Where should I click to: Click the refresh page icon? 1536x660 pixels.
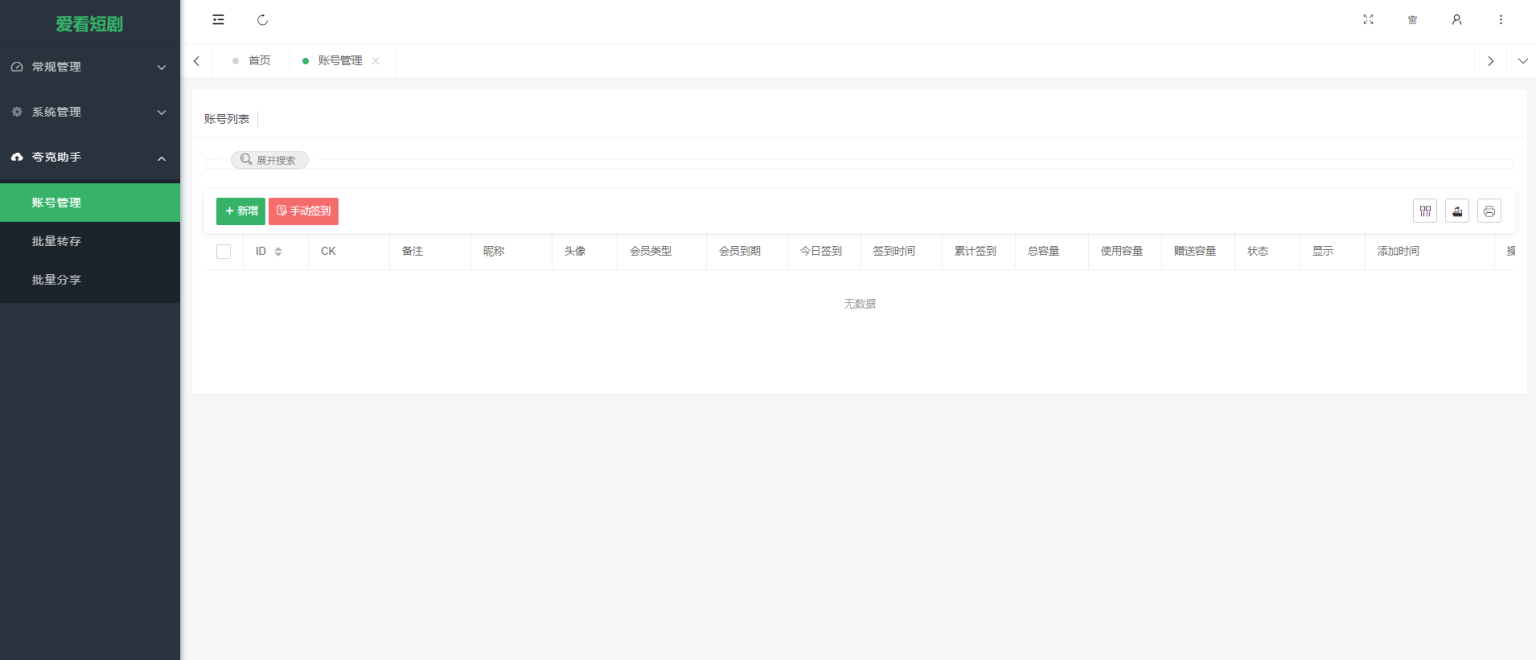pyautogui.click(x=263, y=20)
